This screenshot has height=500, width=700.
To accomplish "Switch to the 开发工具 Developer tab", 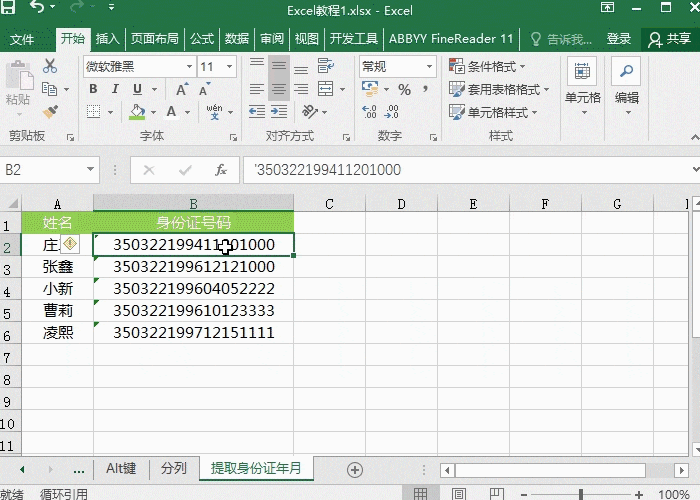I will tap(354, 39).
